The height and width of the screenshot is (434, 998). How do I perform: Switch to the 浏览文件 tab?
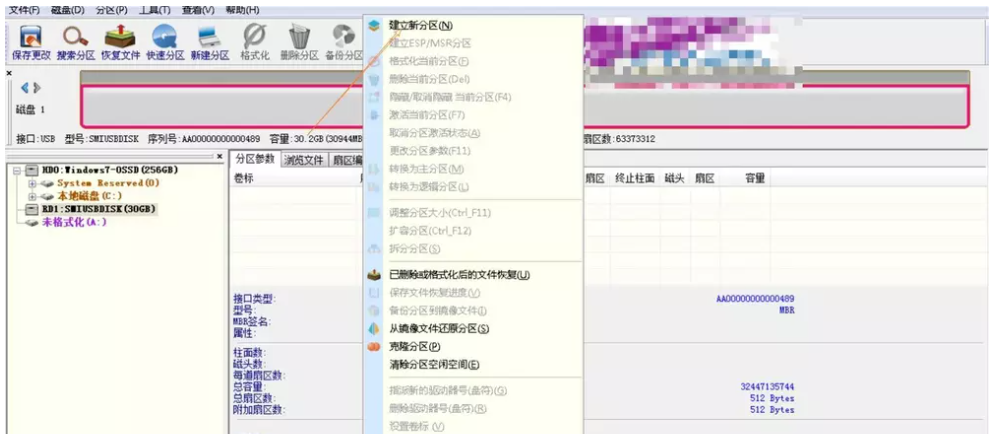coord(304,160)
